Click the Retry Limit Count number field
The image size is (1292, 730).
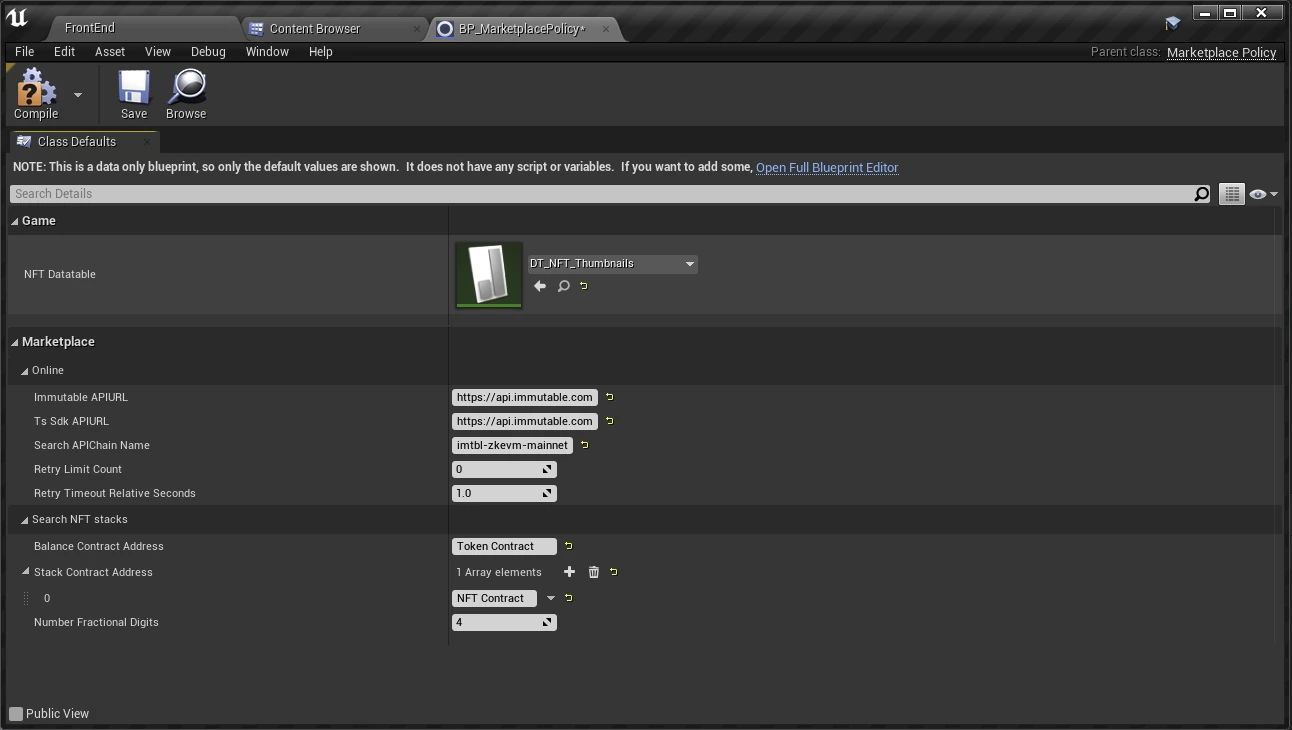tap(497, 469)
